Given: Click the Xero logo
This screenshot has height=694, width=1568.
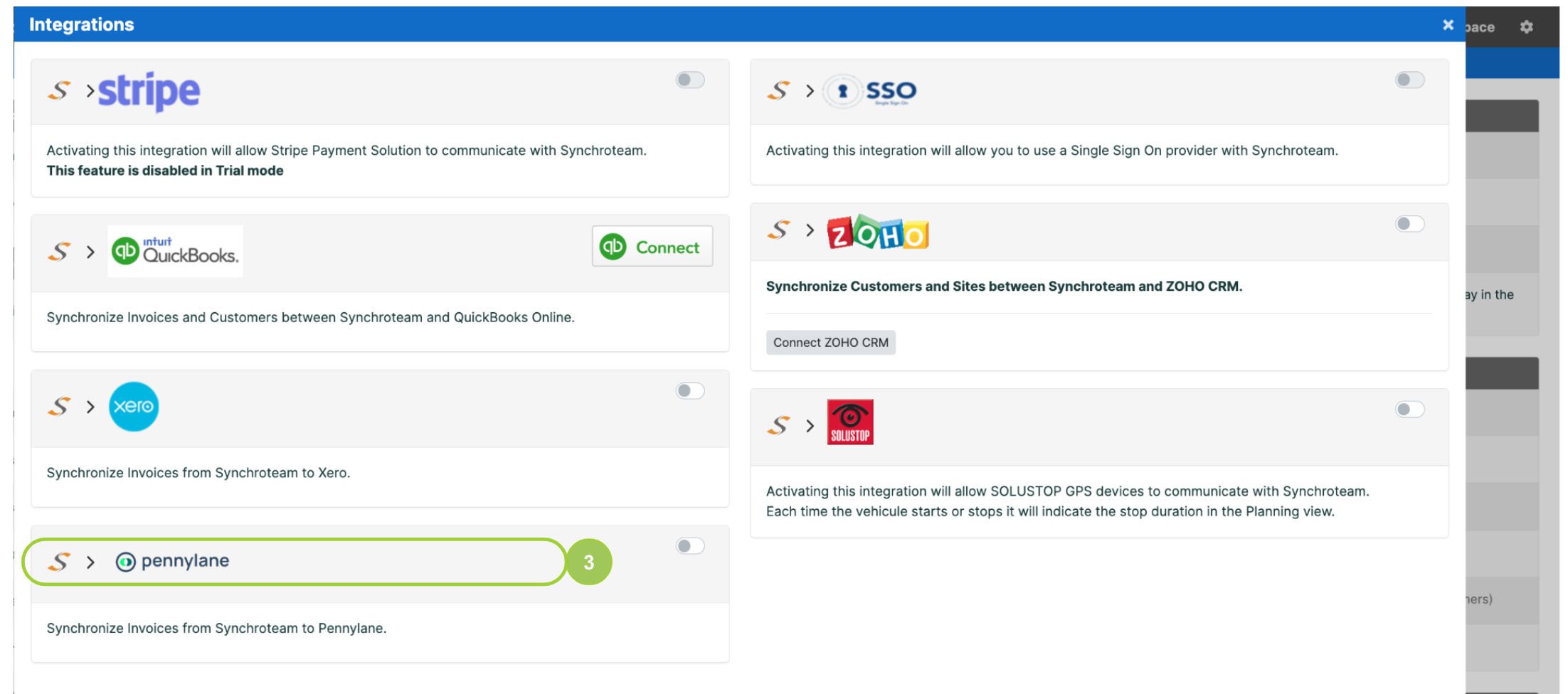Looking at the screenshot, I should click(x=134, y=407).
